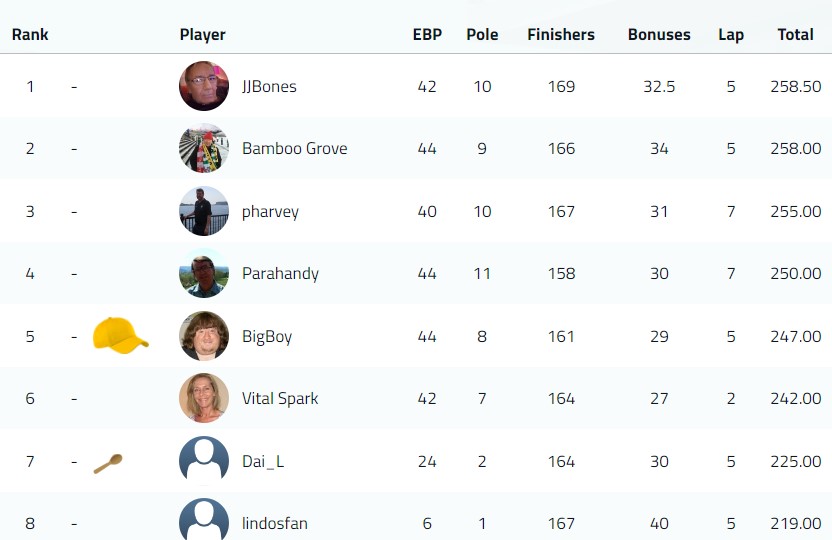Image resolution: width=832 pixels, height=540 pixels.
Task: Click the wooden spoon icon beside Dai_L
Action: click(x=108, y=464)
